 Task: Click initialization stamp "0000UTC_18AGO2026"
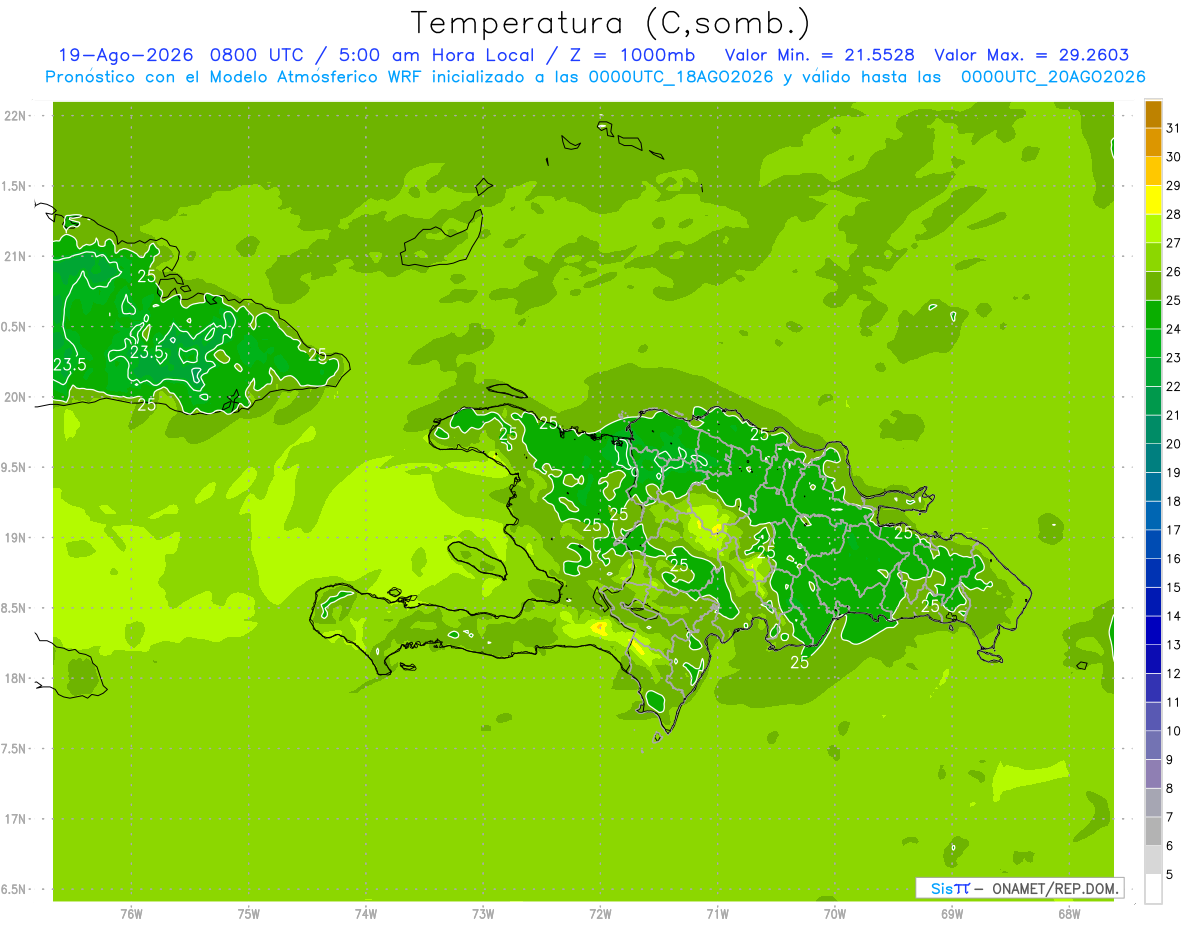[681, 77]
